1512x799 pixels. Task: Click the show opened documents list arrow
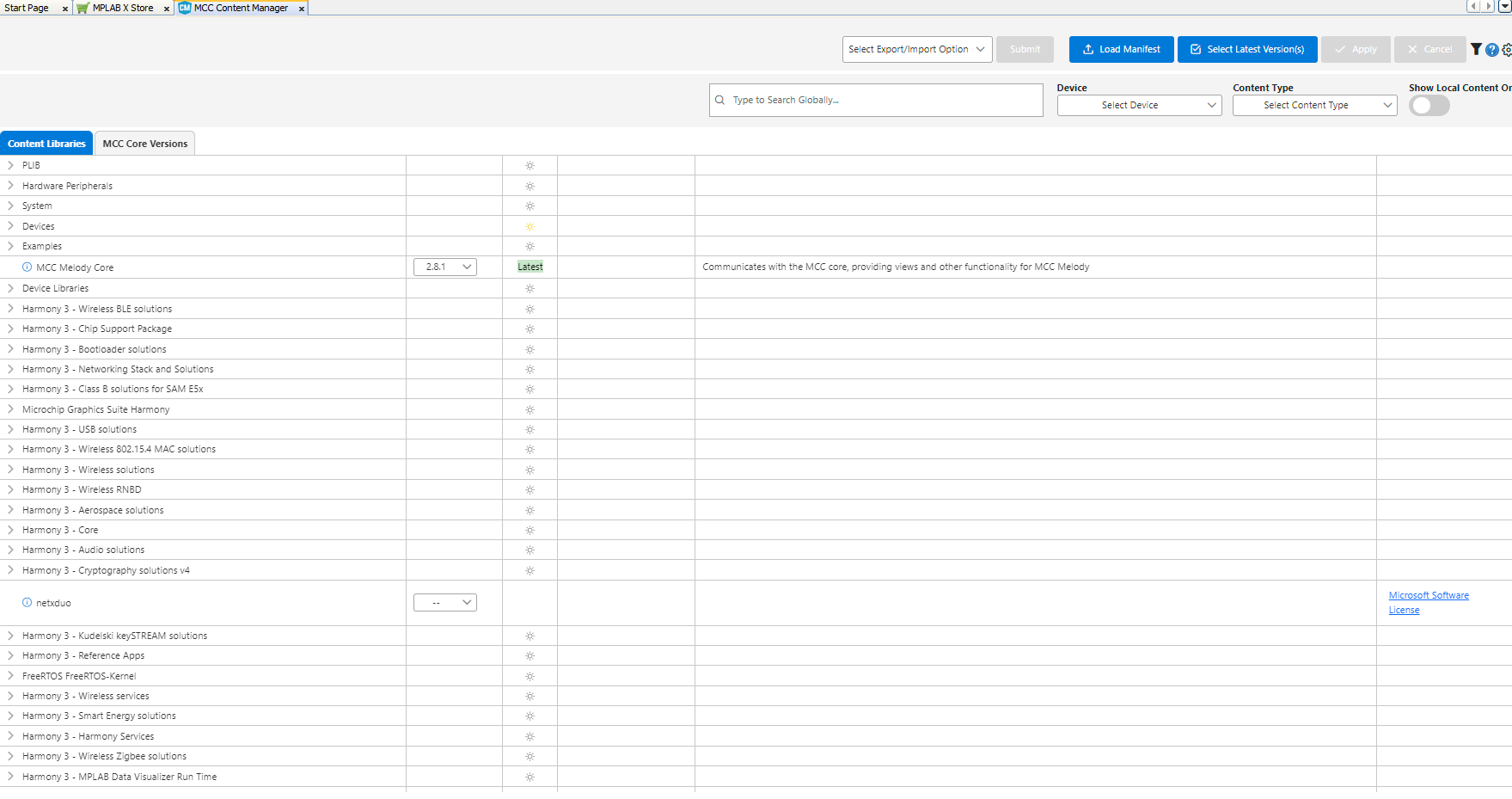coord(1505,6)
